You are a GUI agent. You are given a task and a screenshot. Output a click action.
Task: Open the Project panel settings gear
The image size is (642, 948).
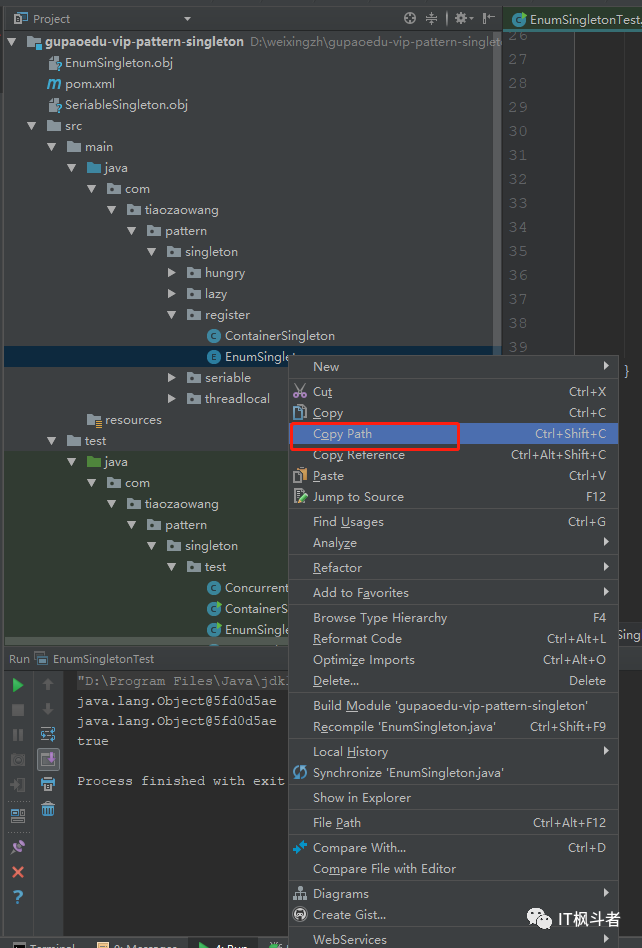pyautogui.click(x=463, y=18)
